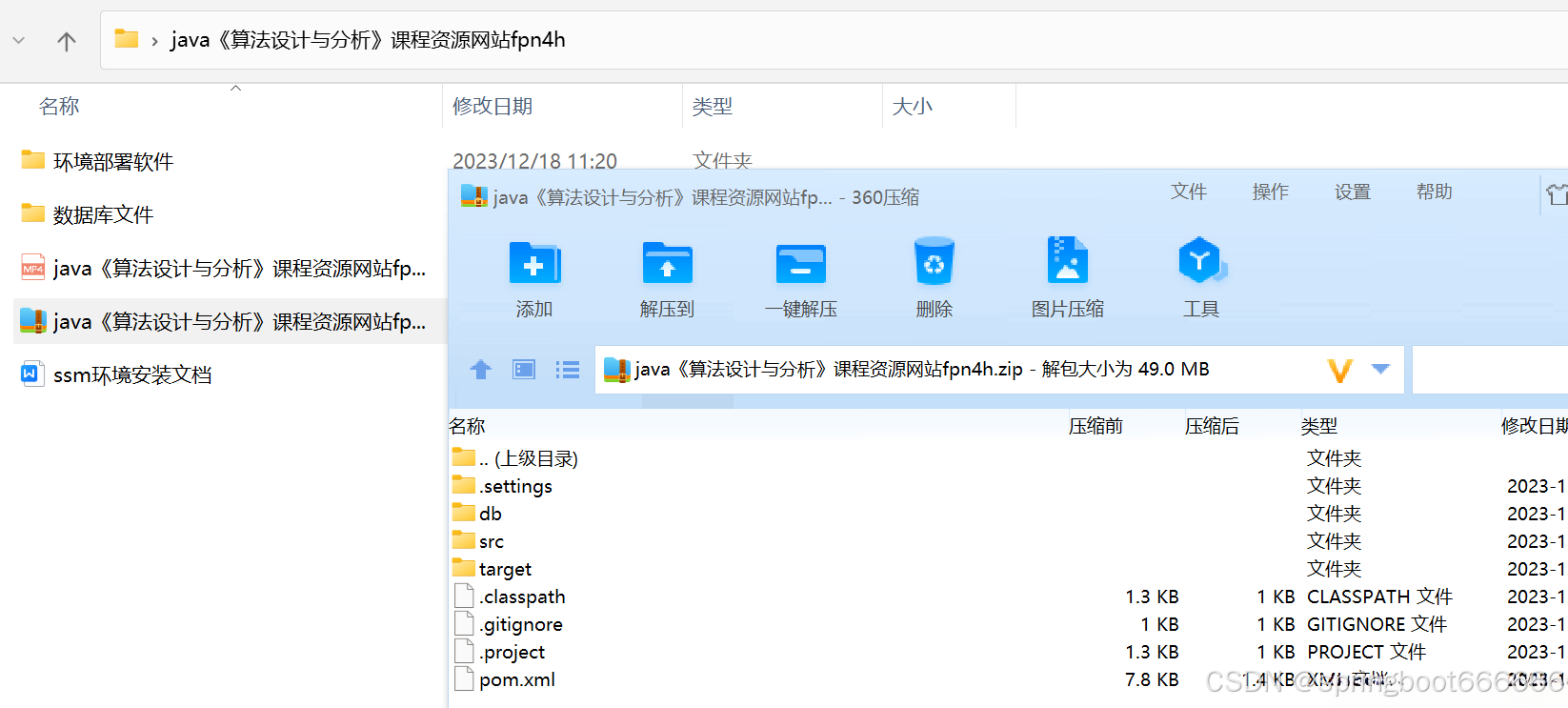The image size is (1568, 708).
Task: Sort Explorer by 类型 column
Action: coord(713,107)
